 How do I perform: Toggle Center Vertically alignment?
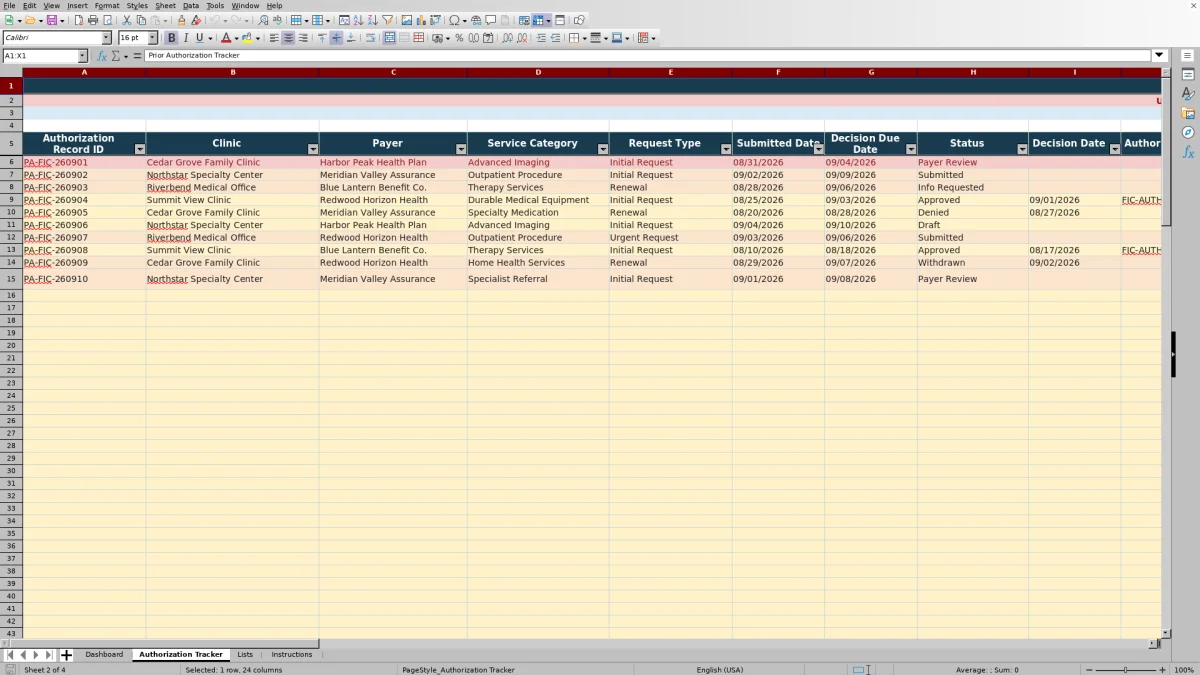point(336,38)
